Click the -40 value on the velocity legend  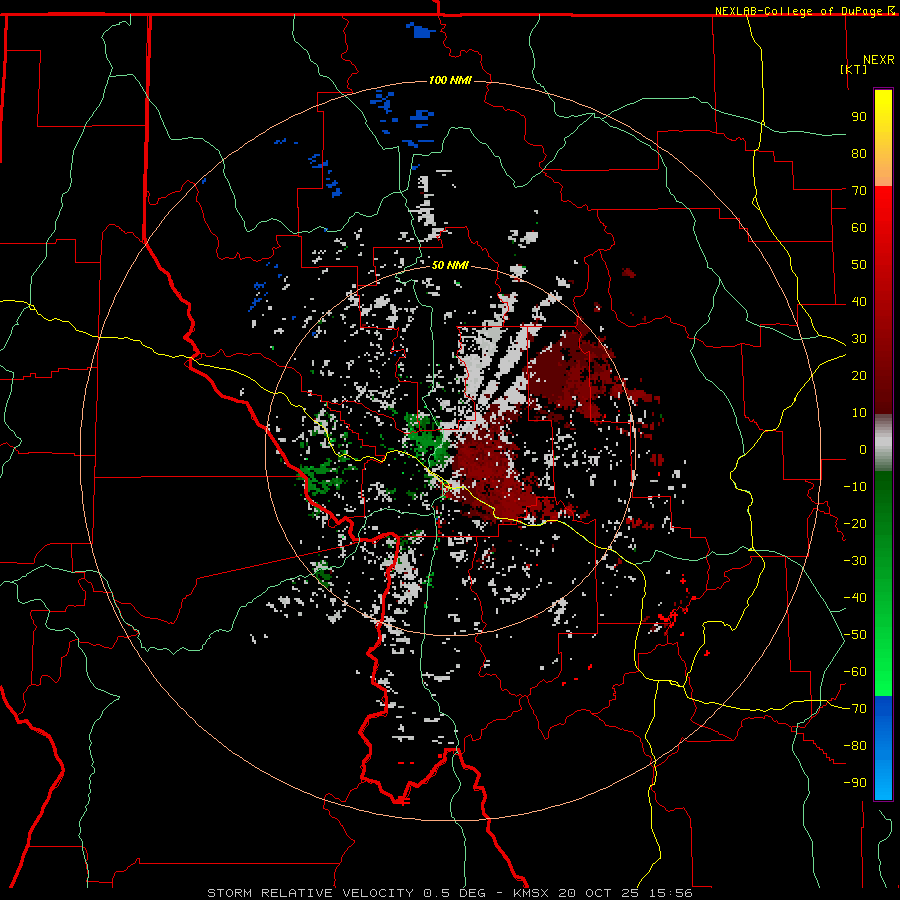(855, 598)
